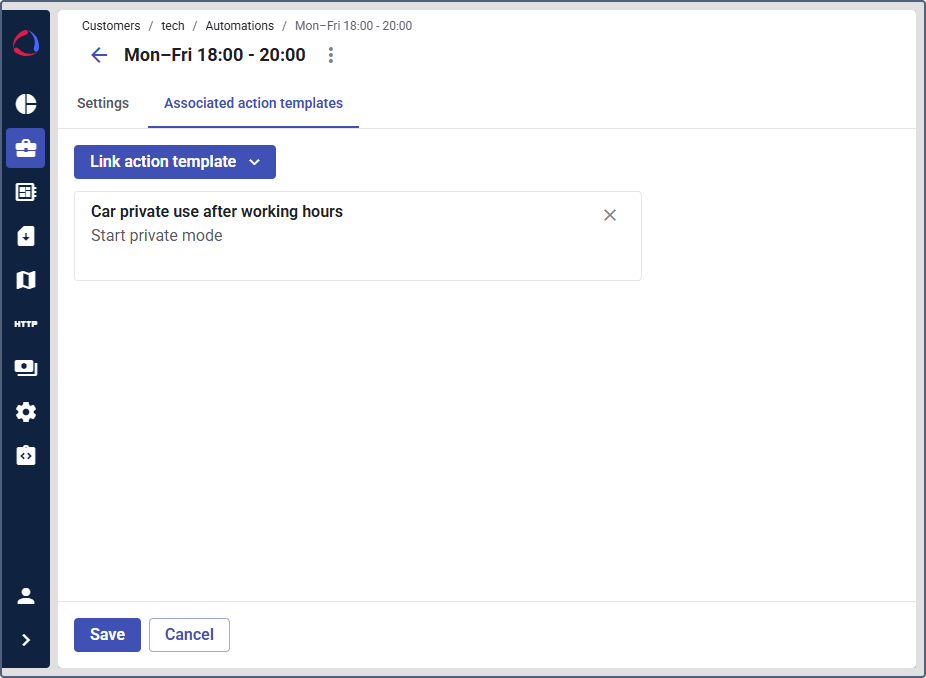926x678 pixels.
Task: Switch to the Settings tab
Action: [102, 103]
